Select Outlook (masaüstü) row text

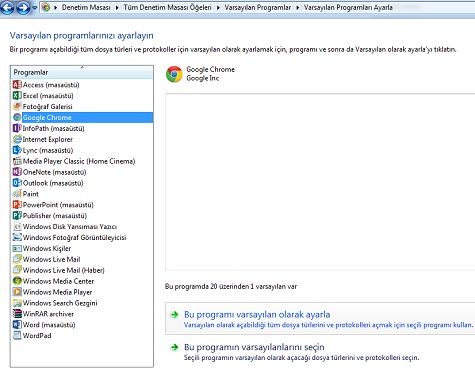(53, 183)
